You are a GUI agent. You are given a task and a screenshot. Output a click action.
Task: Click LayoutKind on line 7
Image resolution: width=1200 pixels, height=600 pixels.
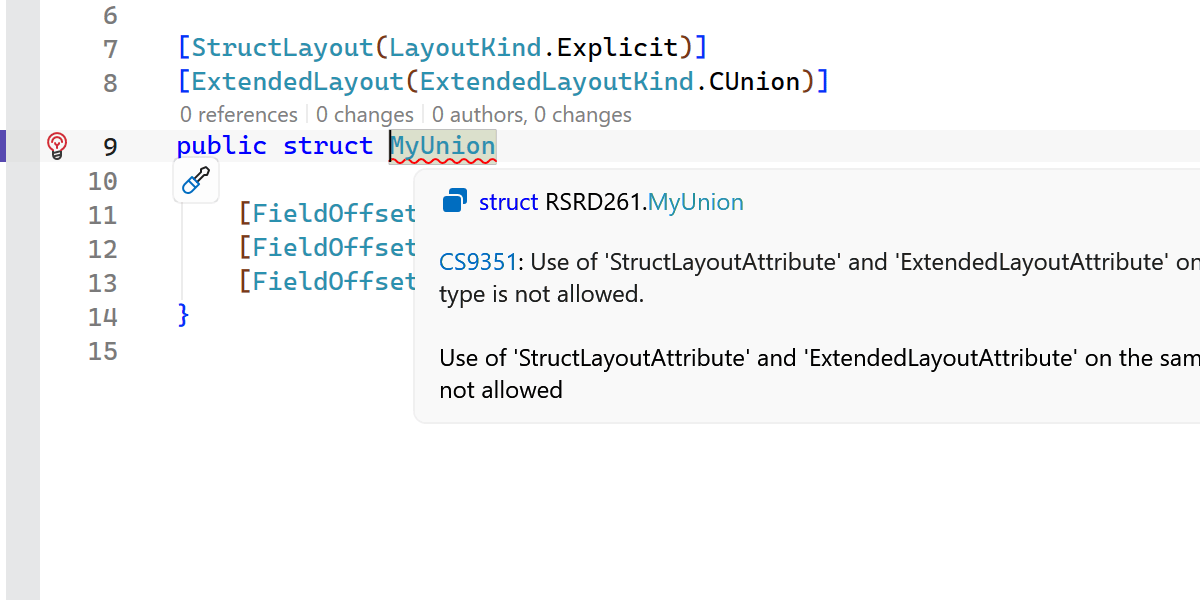[467, 47]
